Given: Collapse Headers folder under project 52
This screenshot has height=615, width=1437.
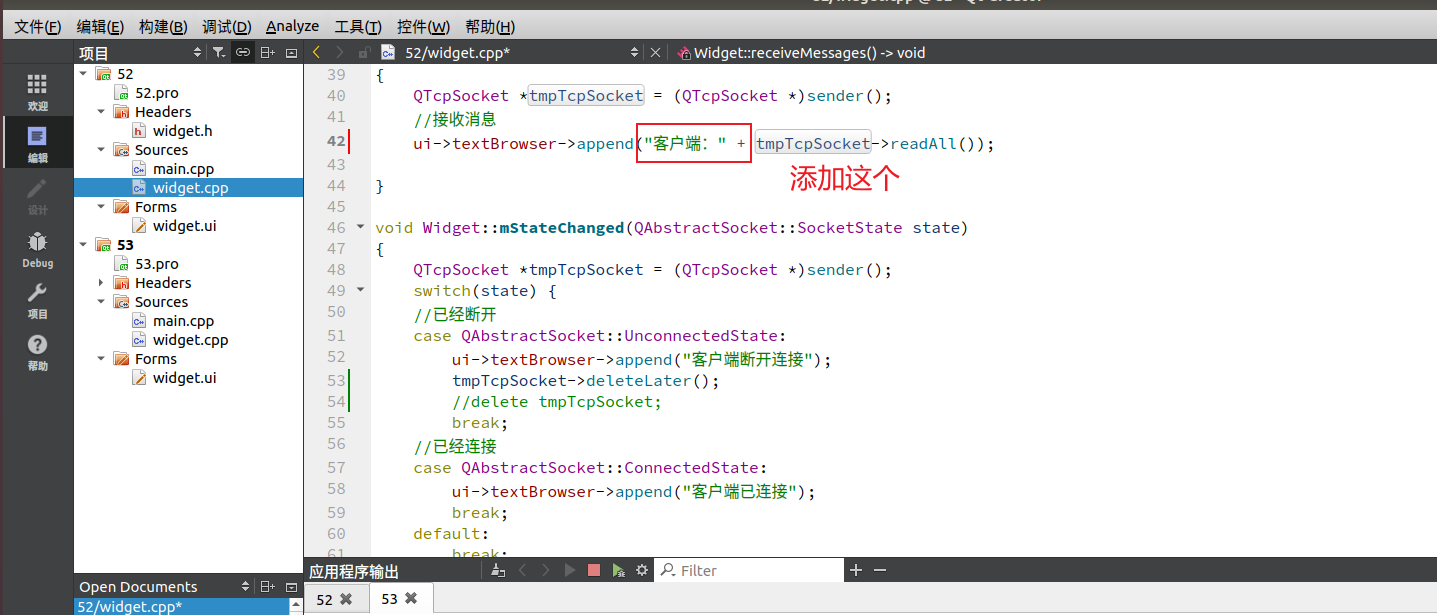Looking at the screenshot, I should point(101,112).
